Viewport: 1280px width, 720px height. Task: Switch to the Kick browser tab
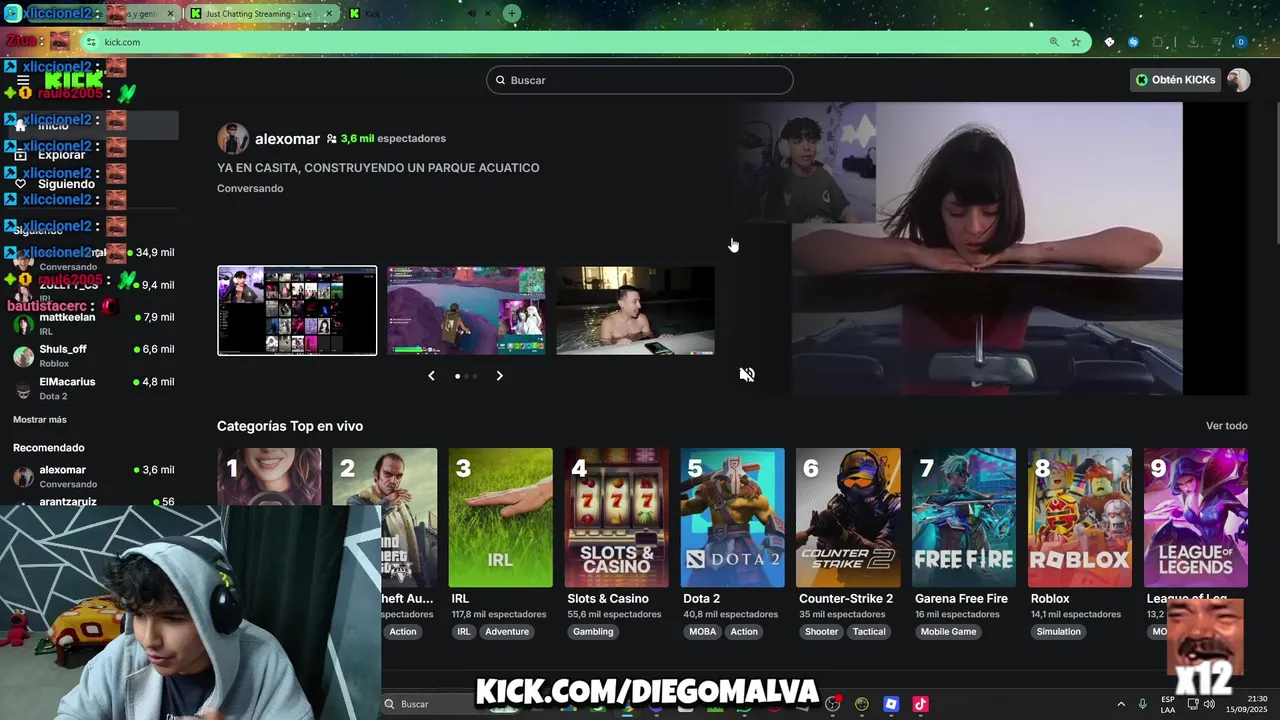[x=370, y=14]
